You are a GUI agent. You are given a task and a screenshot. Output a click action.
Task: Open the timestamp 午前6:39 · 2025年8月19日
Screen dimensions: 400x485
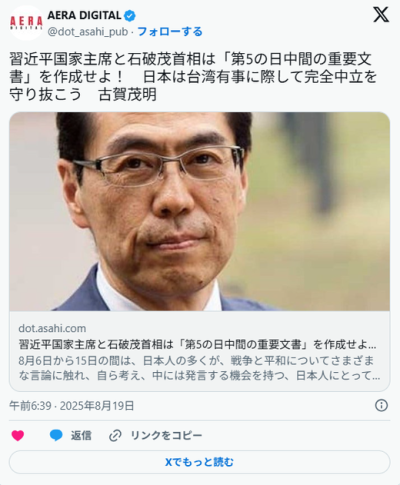tap(72, 406)
